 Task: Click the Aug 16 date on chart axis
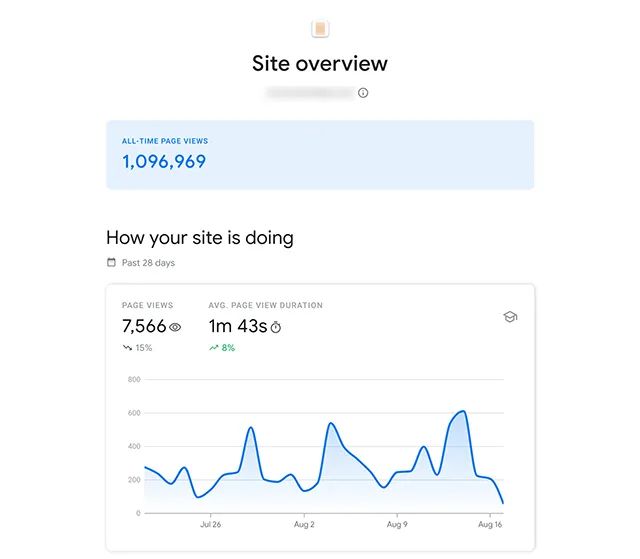click(x=490, y=524)
